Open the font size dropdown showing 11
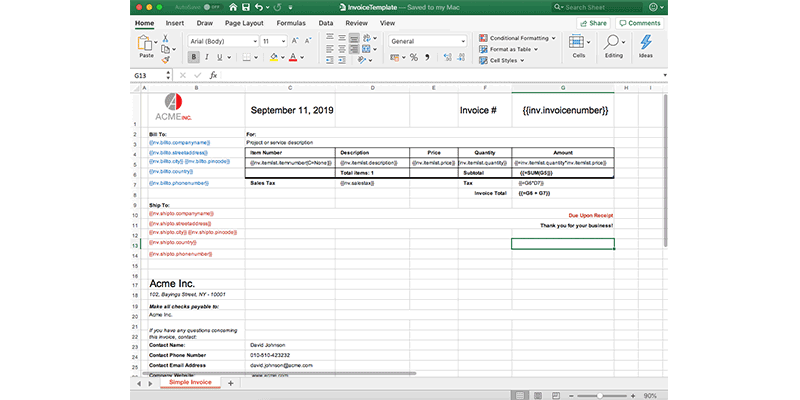800x400 pixels. tap(274, 41)
